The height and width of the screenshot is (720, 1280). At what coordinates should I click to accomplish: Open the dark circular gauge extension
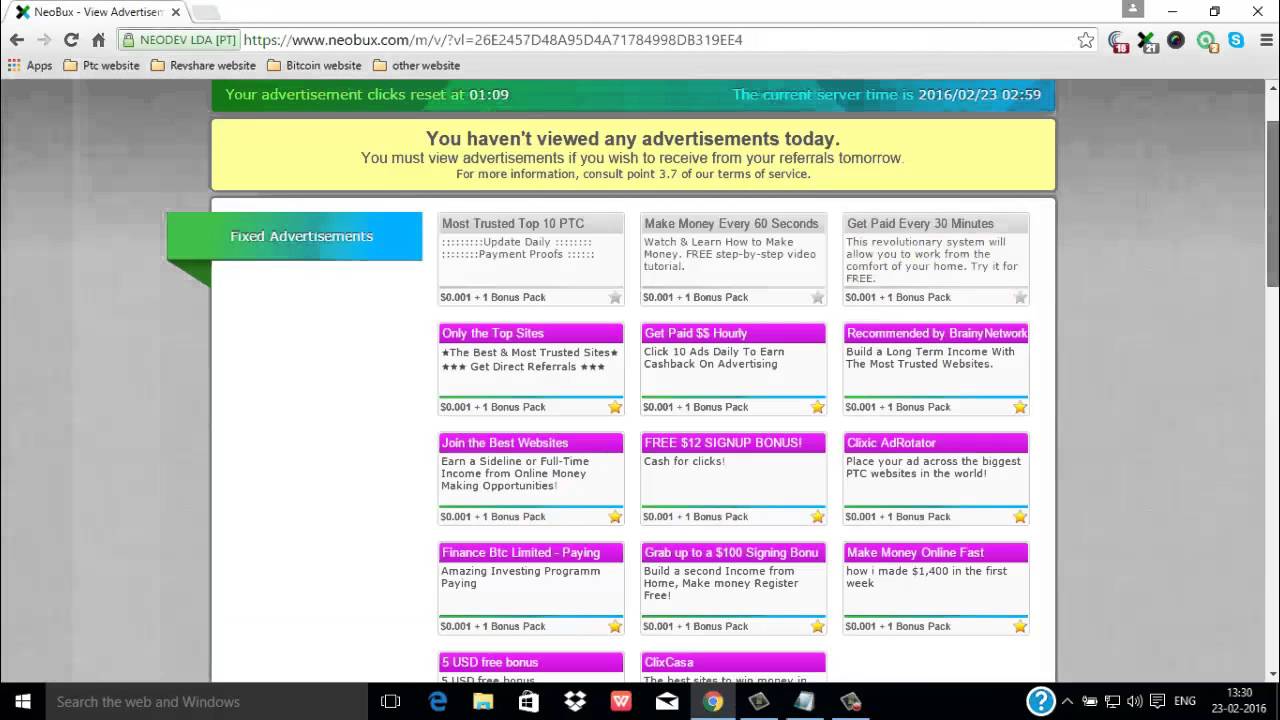(1176, 40)
